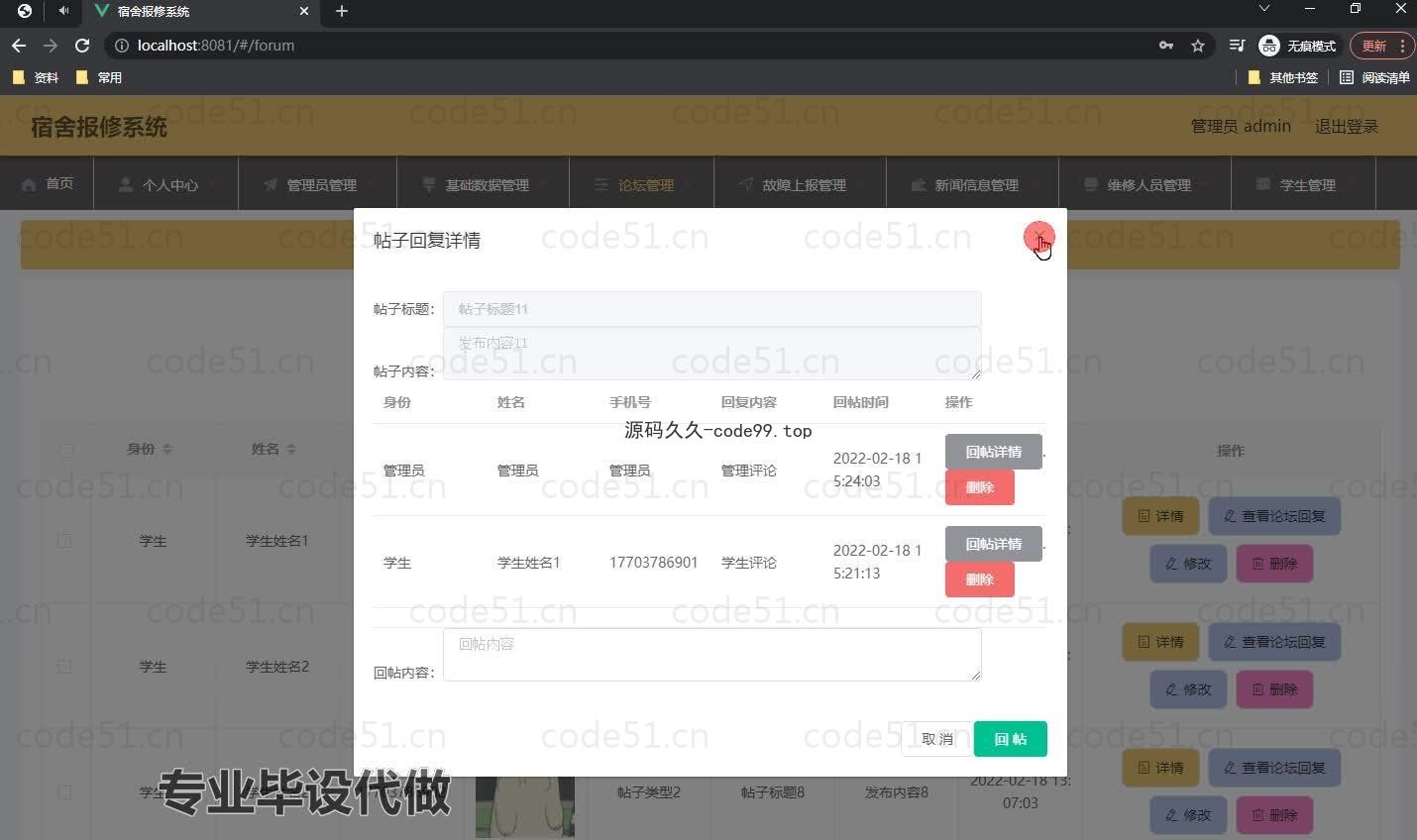Click 详情 button in 帖子标题8 row
Screen dimensions: 1417x840
coord(1161,768)
